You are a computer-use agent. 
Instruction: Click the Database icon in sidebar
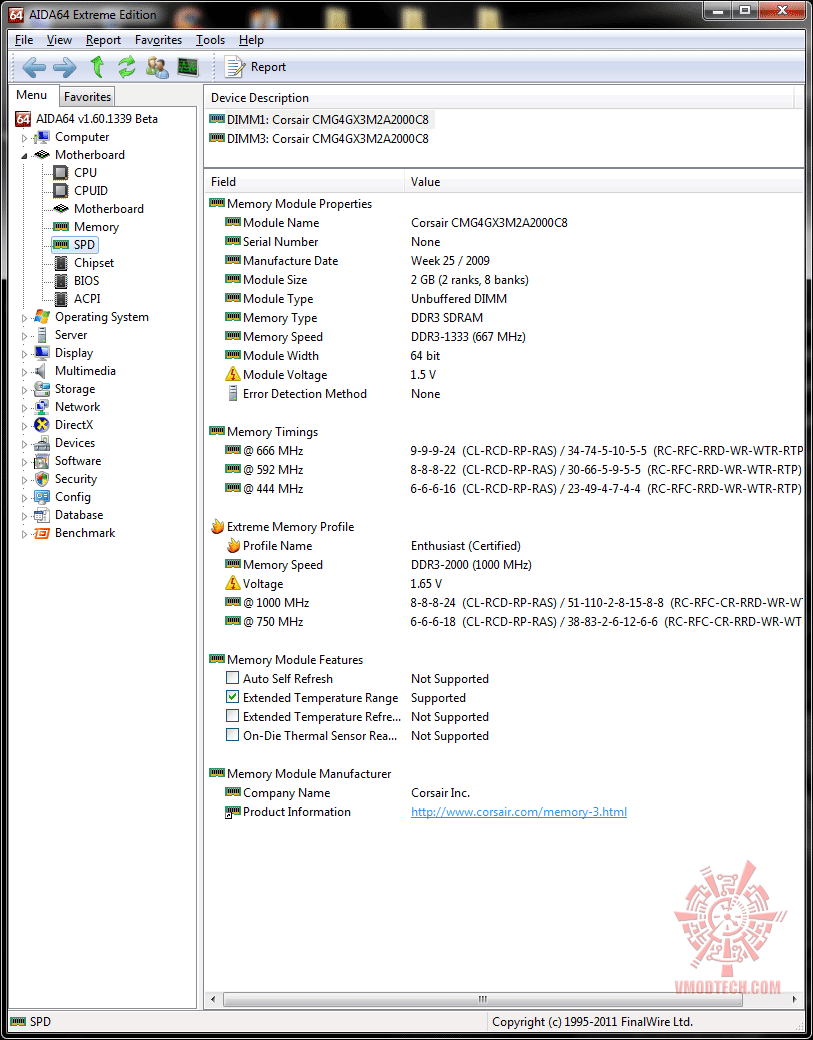click(x=42, y=515)
